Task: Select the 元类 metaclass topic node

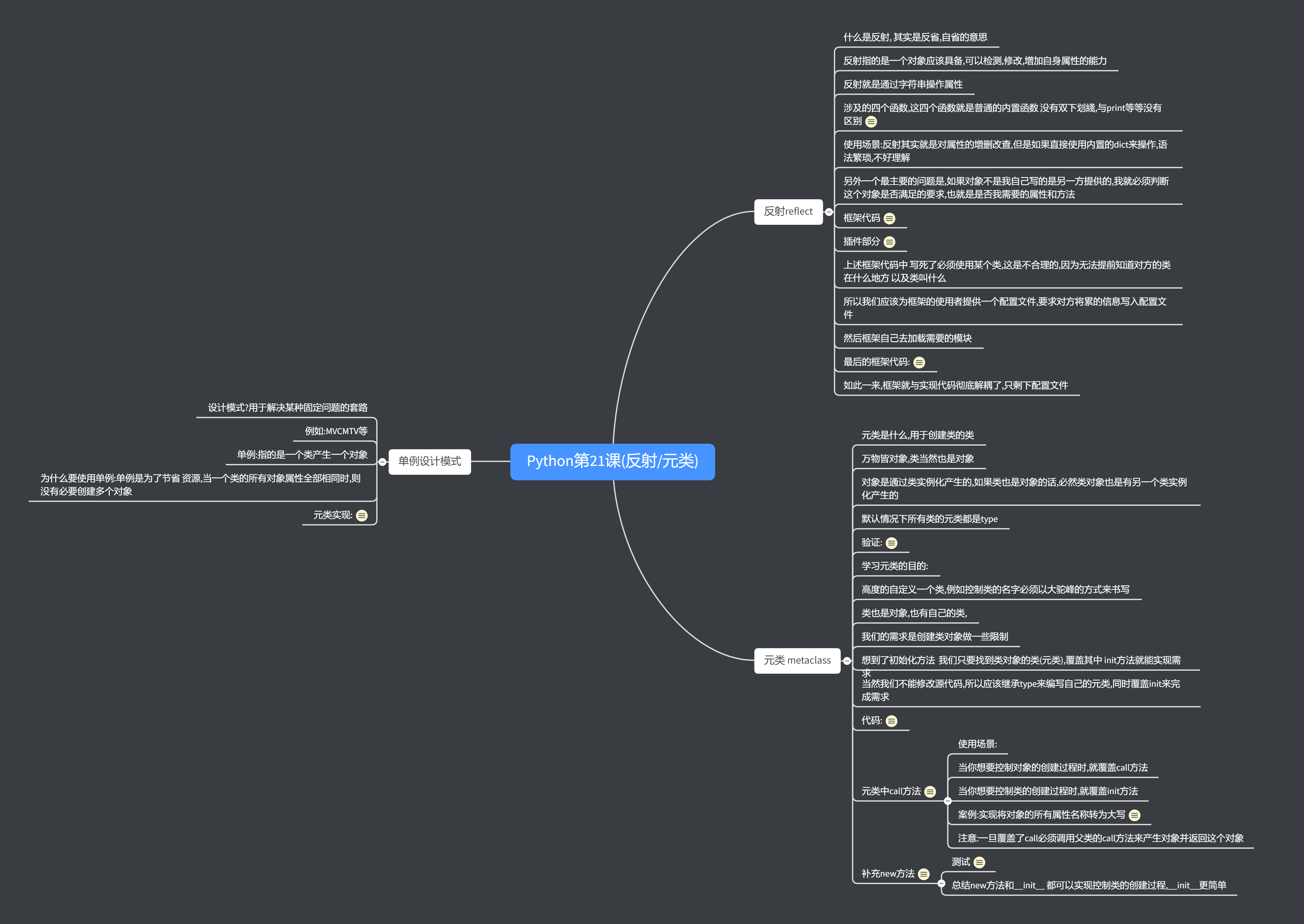Action: (797, 661)
